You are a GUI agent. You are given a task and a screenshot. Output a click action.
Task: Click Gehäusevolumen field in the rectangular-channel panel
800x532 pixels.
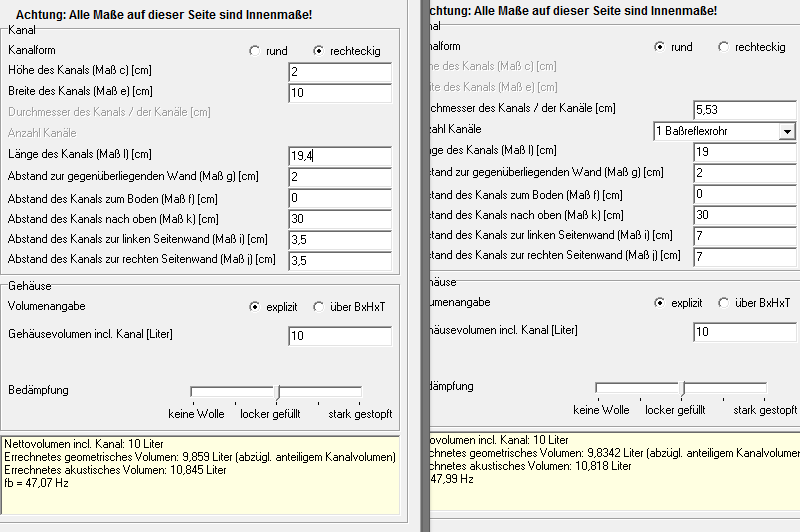tap(339, 336)
